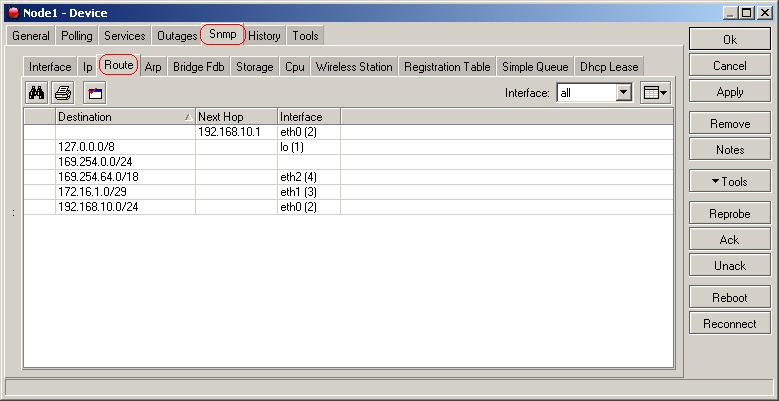Switch to the Polling tab
The image size is (779, 401).
pyautogui.click(x=77, y=36)
